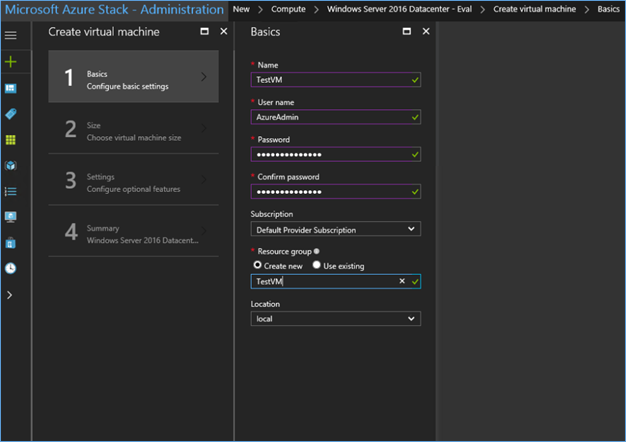This screenshot has height=442, width=626.
Task: Click the Password input field
Action: point(335,154)
